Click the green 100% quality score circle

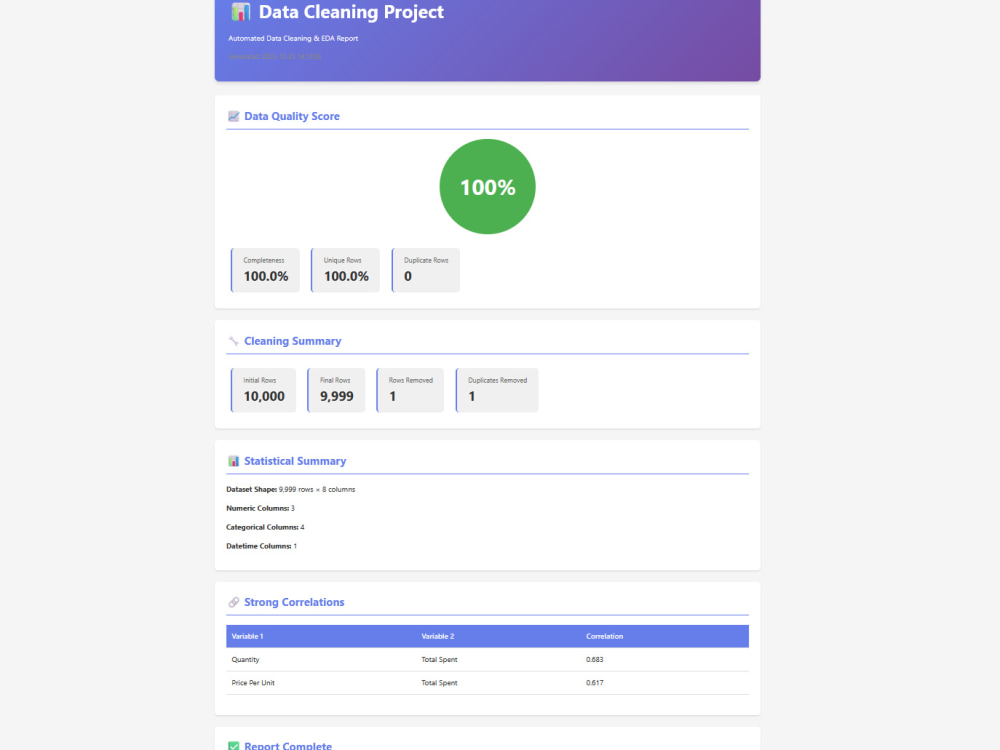click(487, 187)
